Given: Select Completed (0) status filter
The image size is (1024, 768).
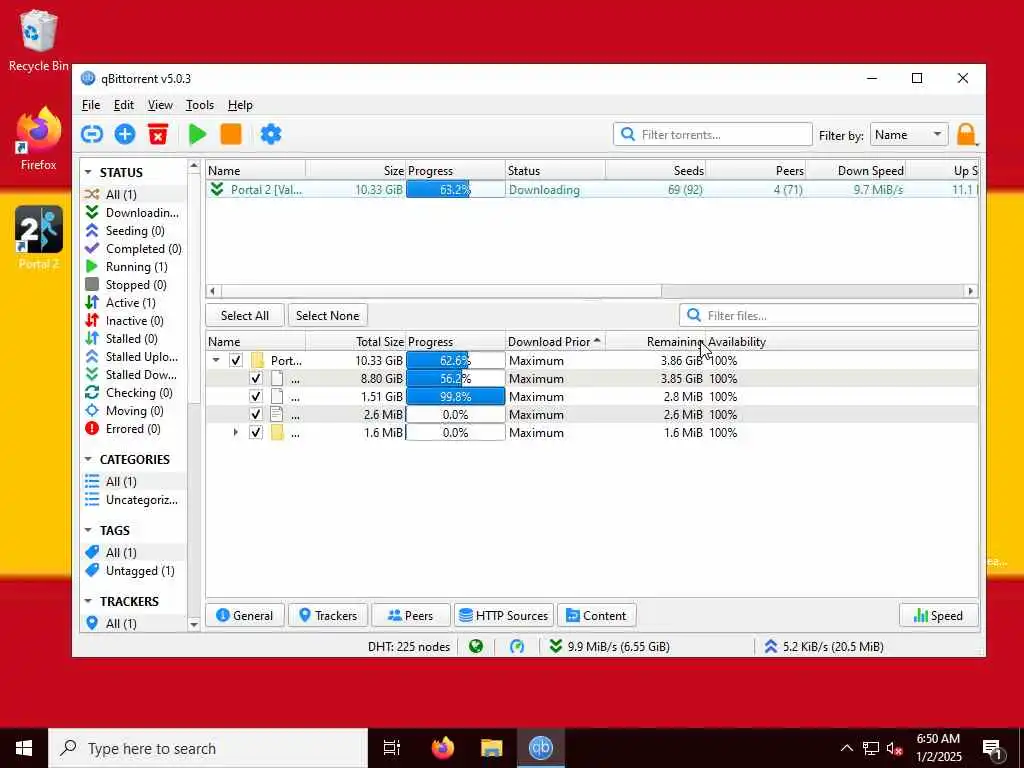Looking at the screenshot, I should tap(133, 248).
